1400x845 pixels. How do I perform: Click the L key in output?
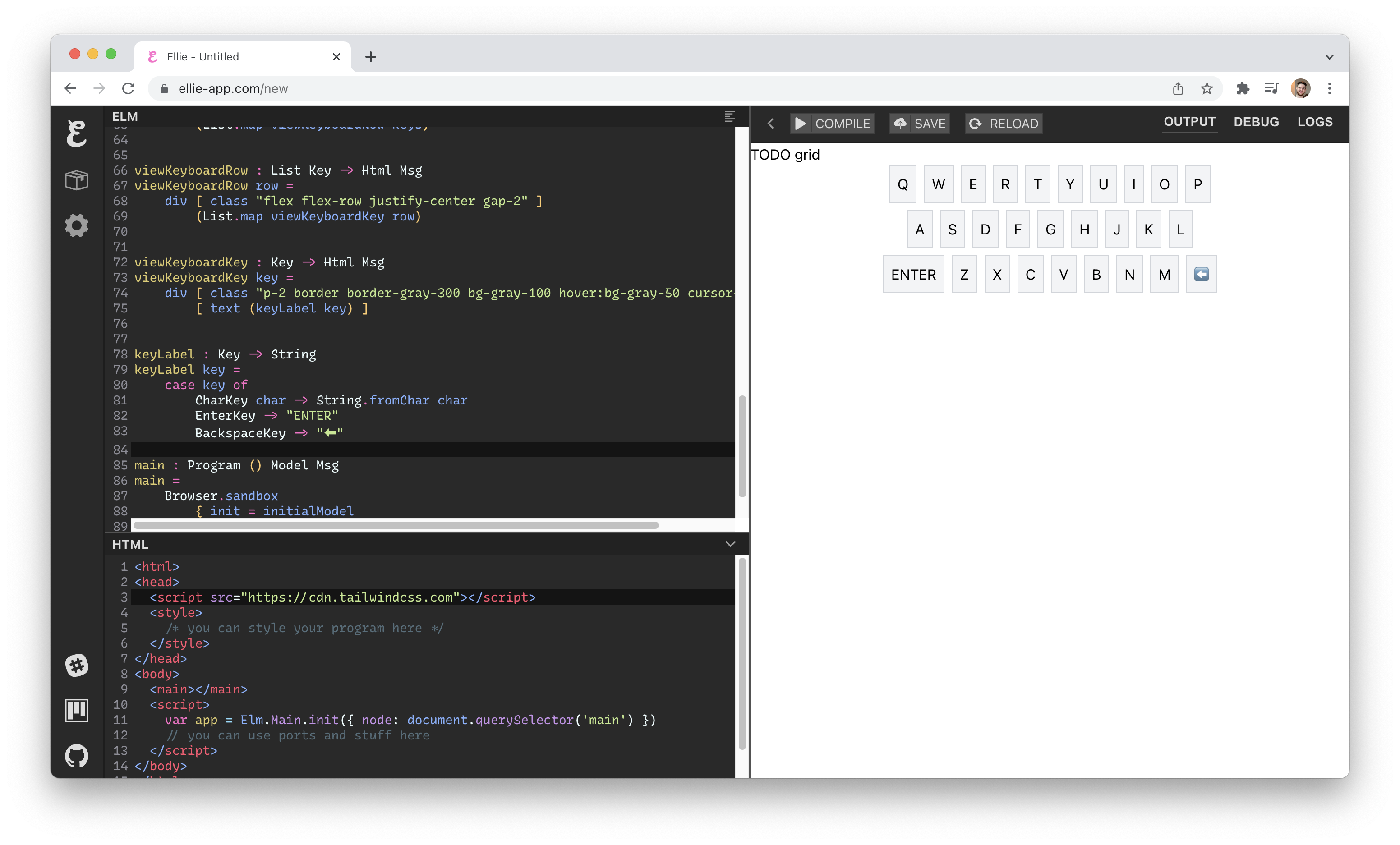1181,230
